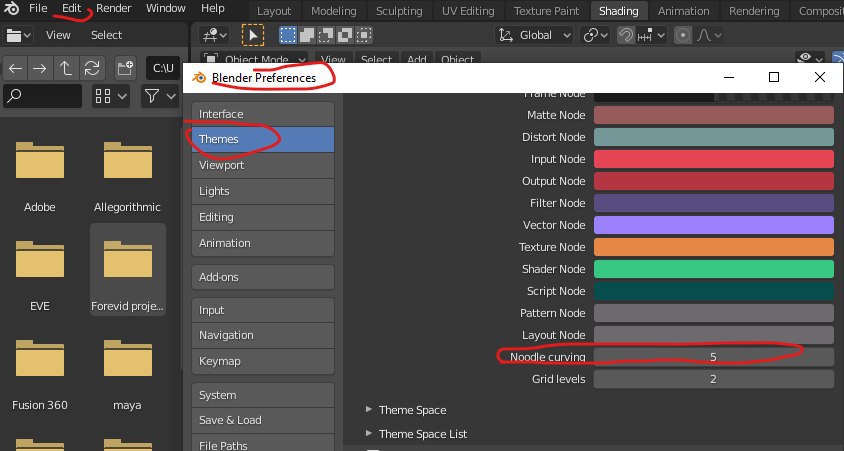Open Navigation preferences section
This screenshot has width=844, height=451.
coord(263,335)
